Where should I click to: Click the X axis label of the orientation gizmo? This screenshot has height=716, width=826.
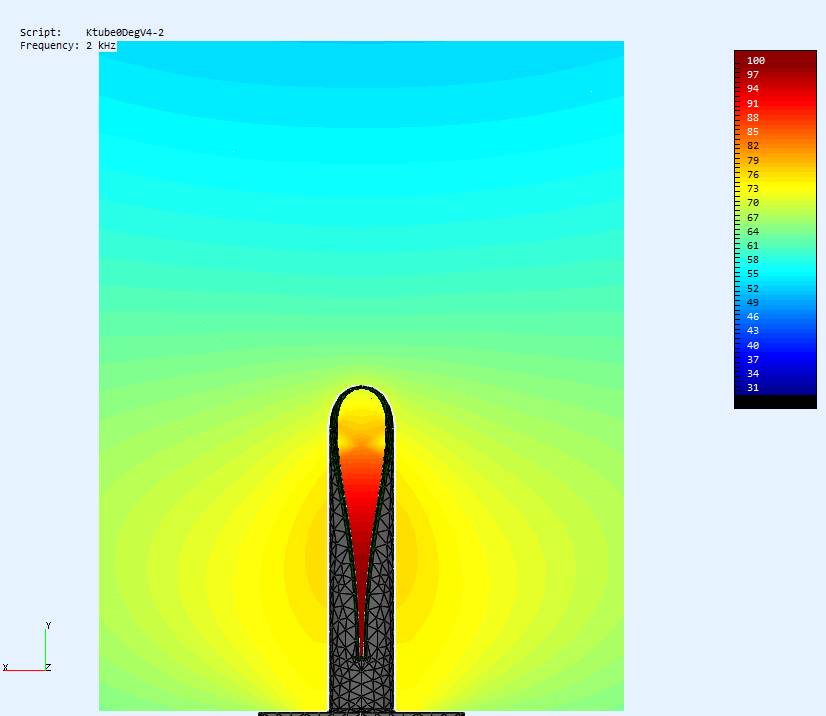pyautogui.click(x=5, y=668)
